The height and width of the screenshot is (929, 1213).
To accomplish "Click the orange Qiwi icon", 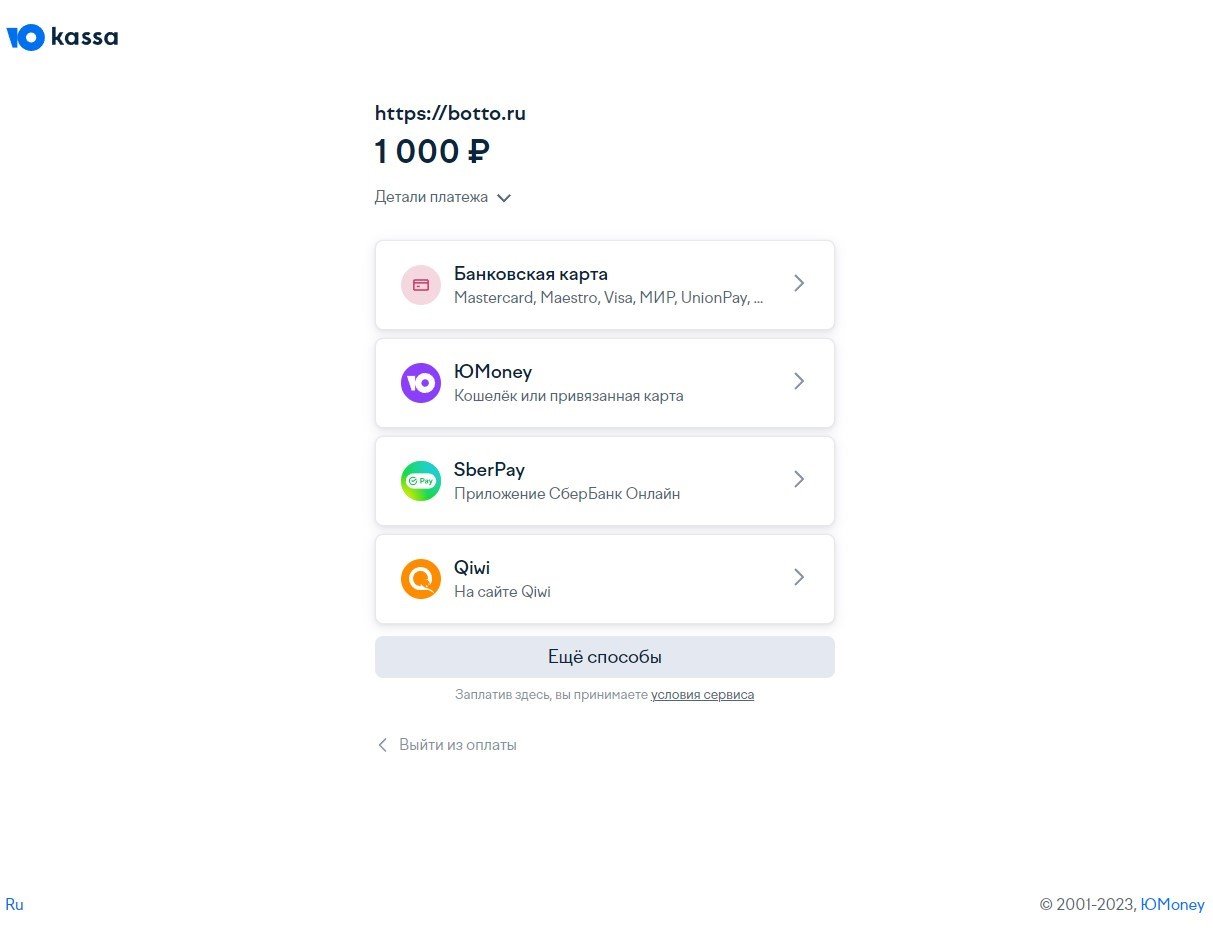I will click(421, 579).
